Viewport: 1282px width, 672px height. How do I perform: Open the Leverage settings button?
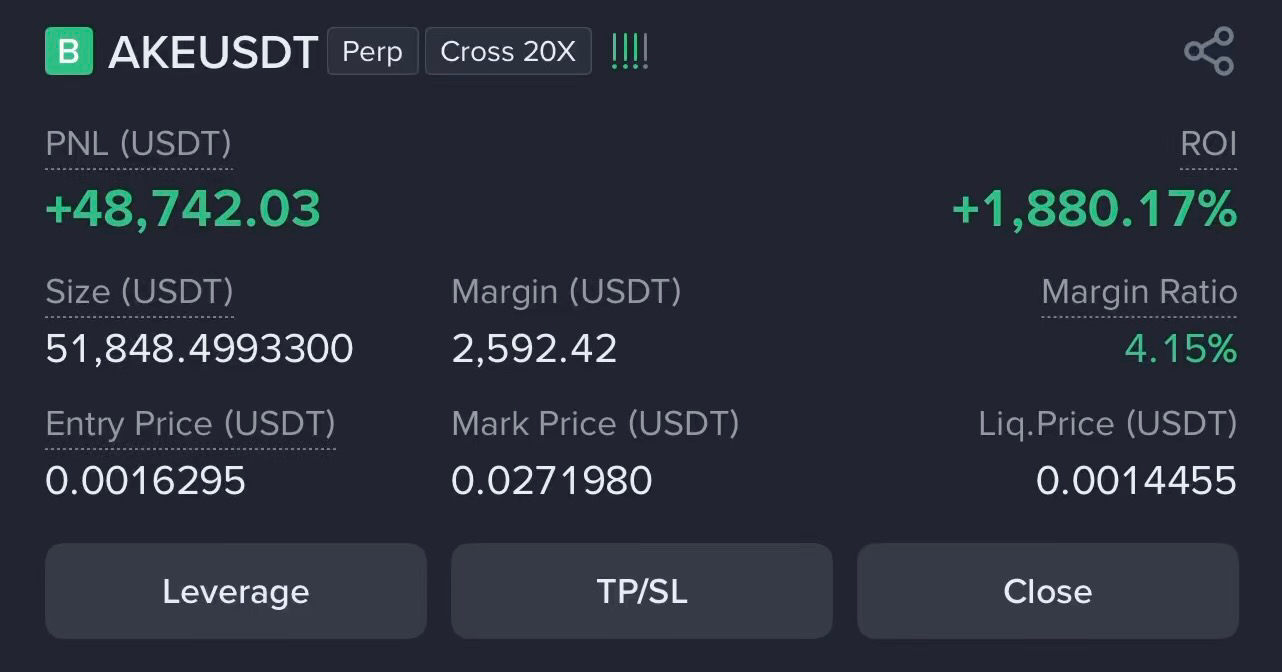236,591
